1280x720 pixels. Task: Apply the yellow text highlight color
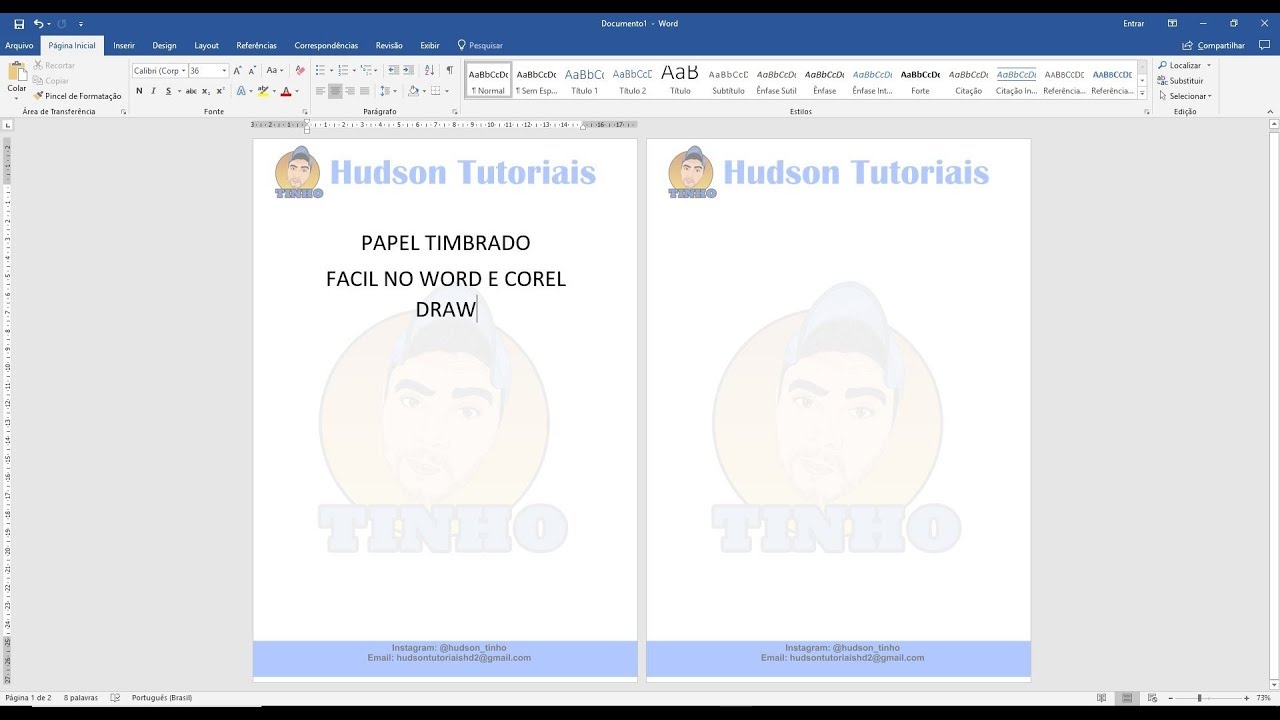pos(263,91)
